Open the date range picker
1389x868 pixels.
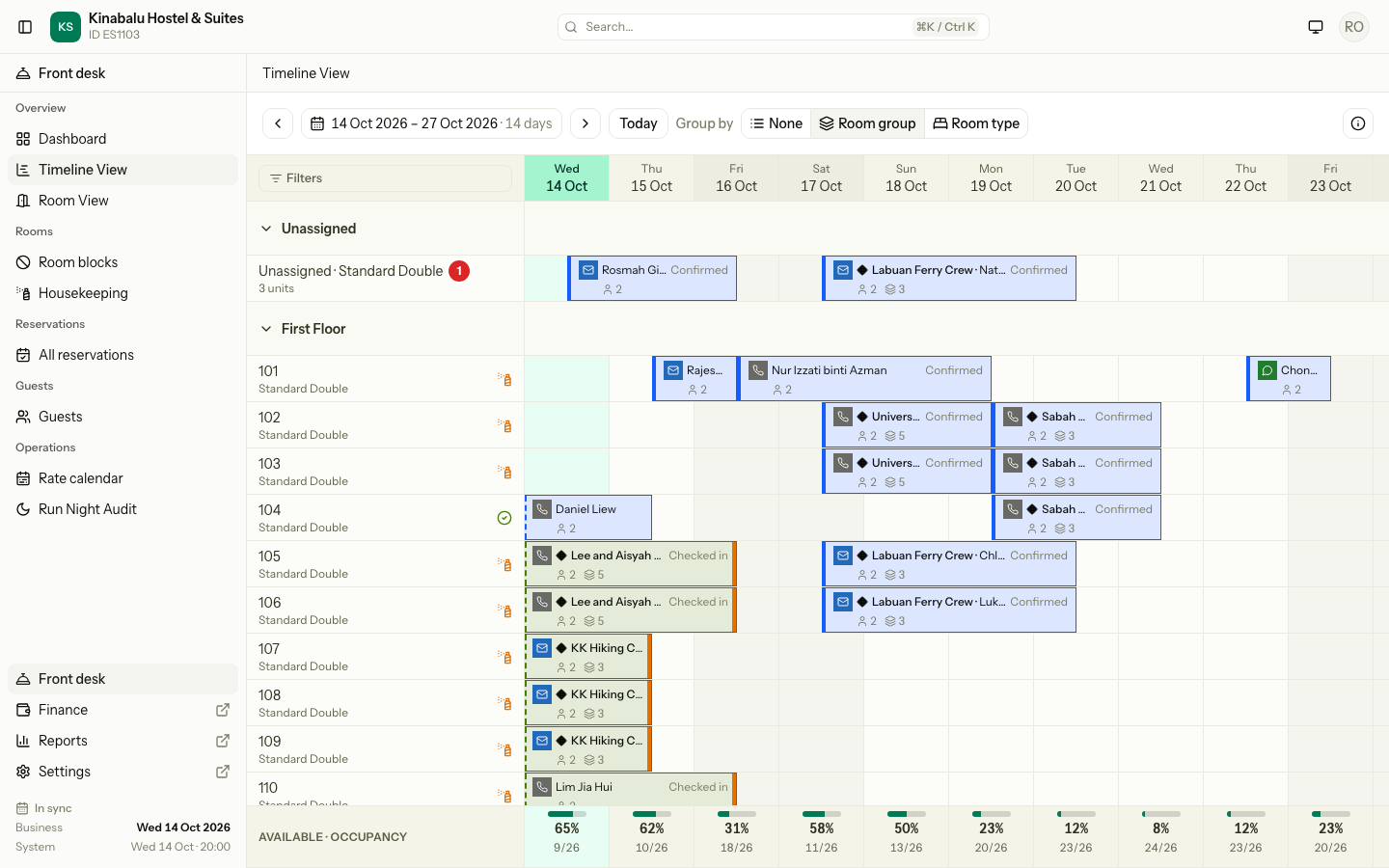coord(432,123)
